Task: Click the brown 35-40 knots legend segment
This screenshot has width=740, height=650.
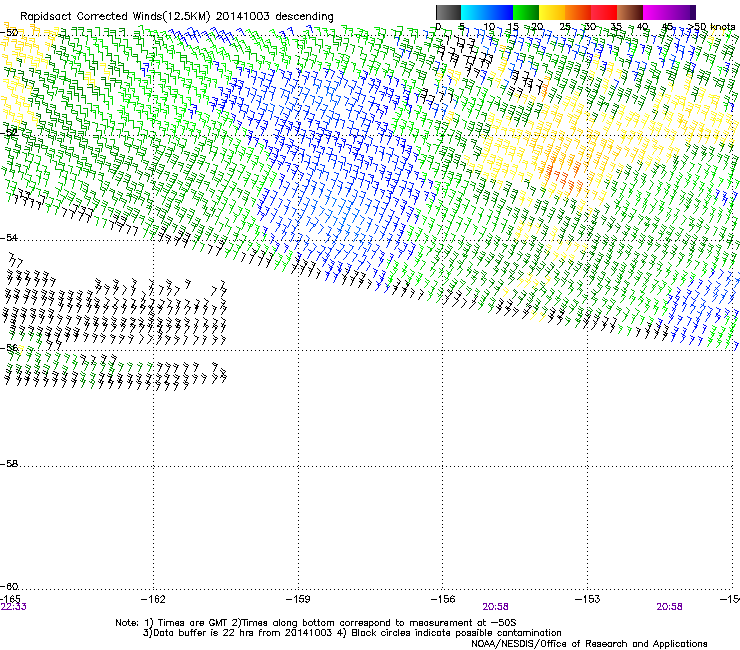Action: tap(630, 12)
